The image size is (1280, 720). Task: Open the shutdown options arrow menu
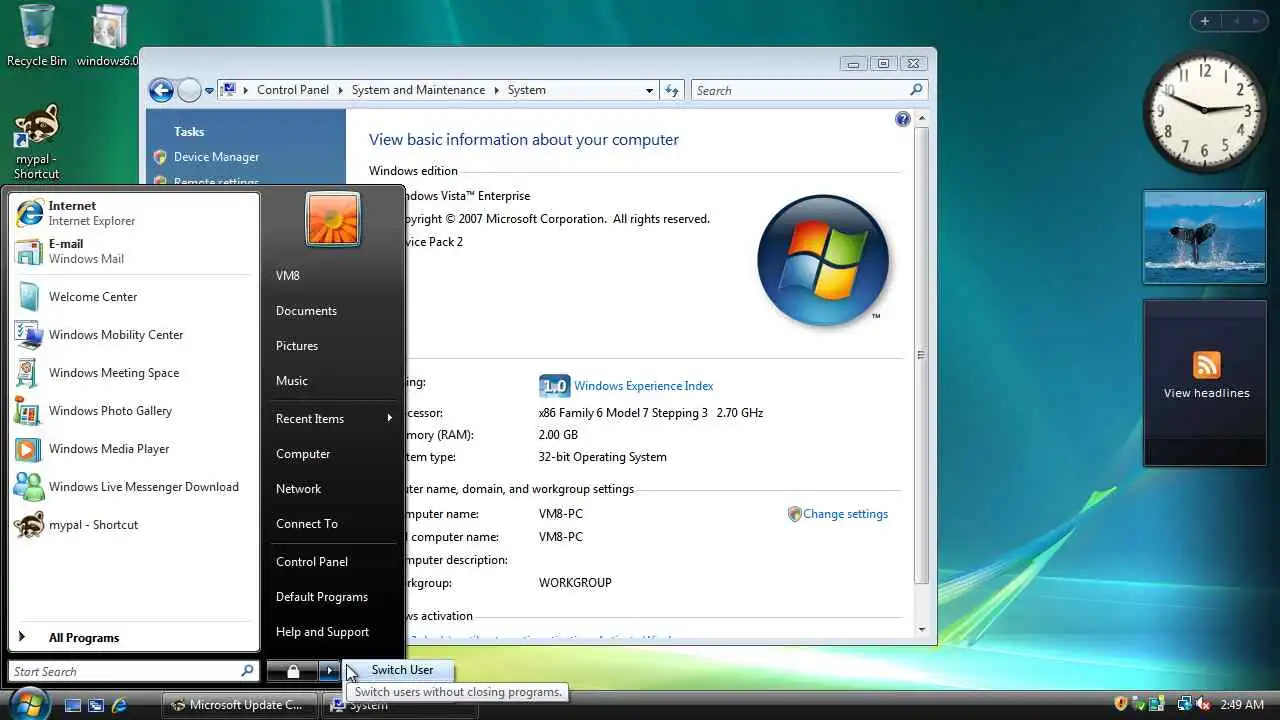tap(330, 671)
